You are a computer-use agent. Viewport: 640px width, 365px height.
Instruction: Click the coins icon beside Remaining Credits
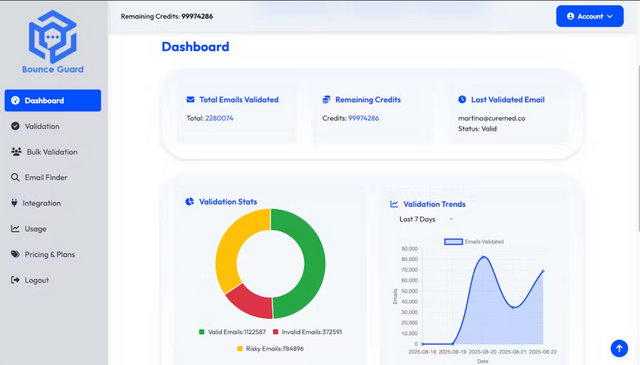pos(326,99)
